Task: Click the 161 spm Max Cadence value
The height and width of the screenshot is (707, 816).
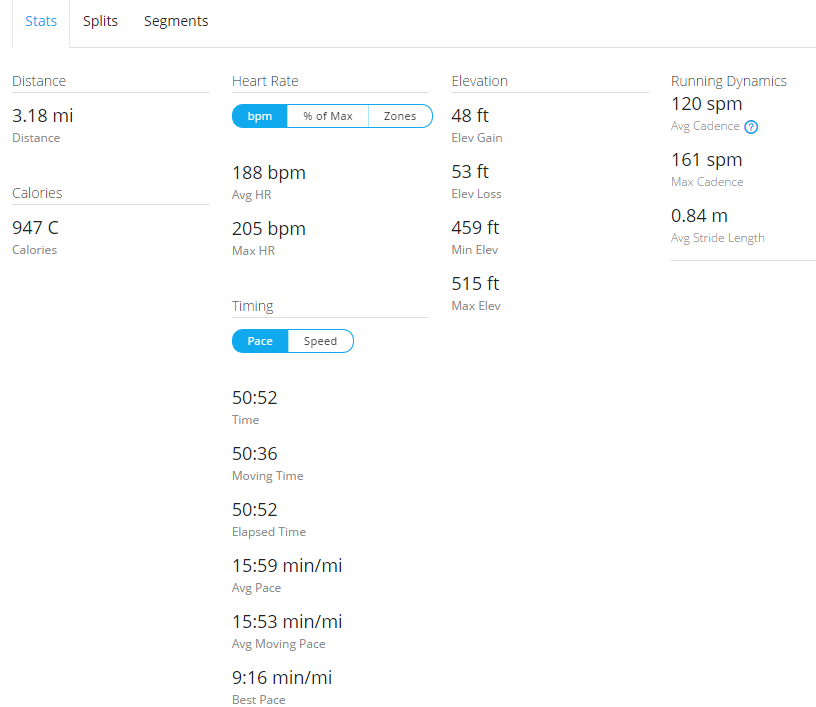Action: [x=707, y=160]
